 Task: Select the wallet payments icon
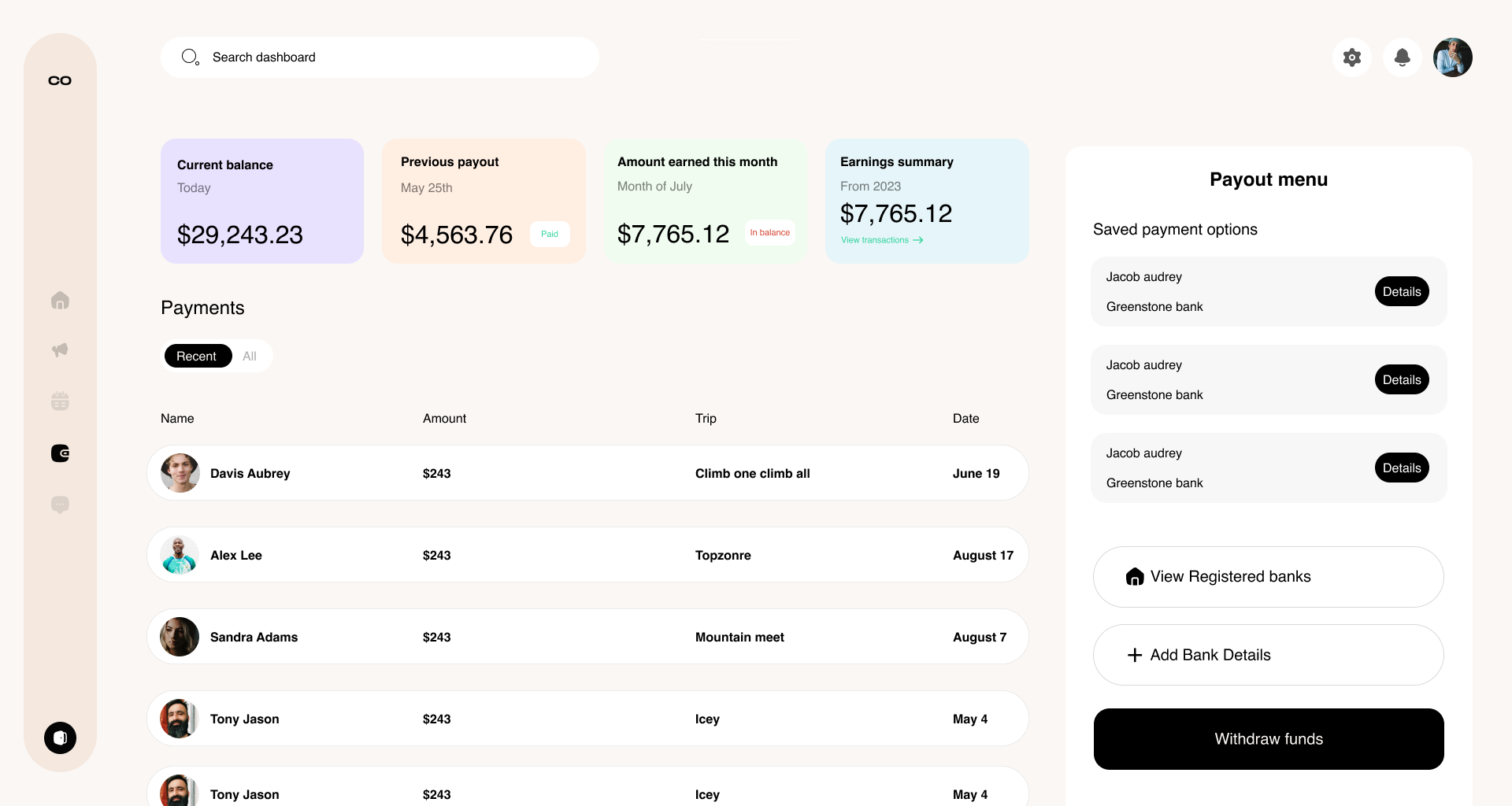click(60, 453)
